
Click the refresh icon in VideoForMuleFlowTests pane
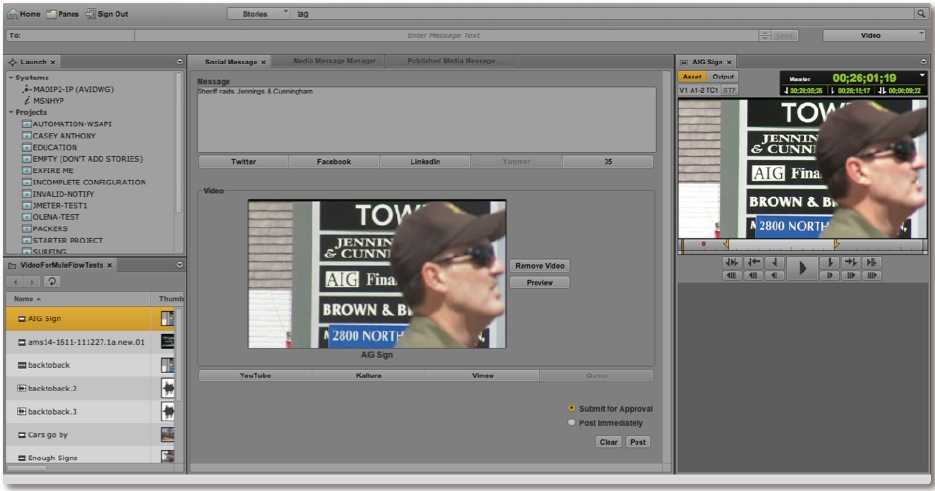tap(52, 282)
